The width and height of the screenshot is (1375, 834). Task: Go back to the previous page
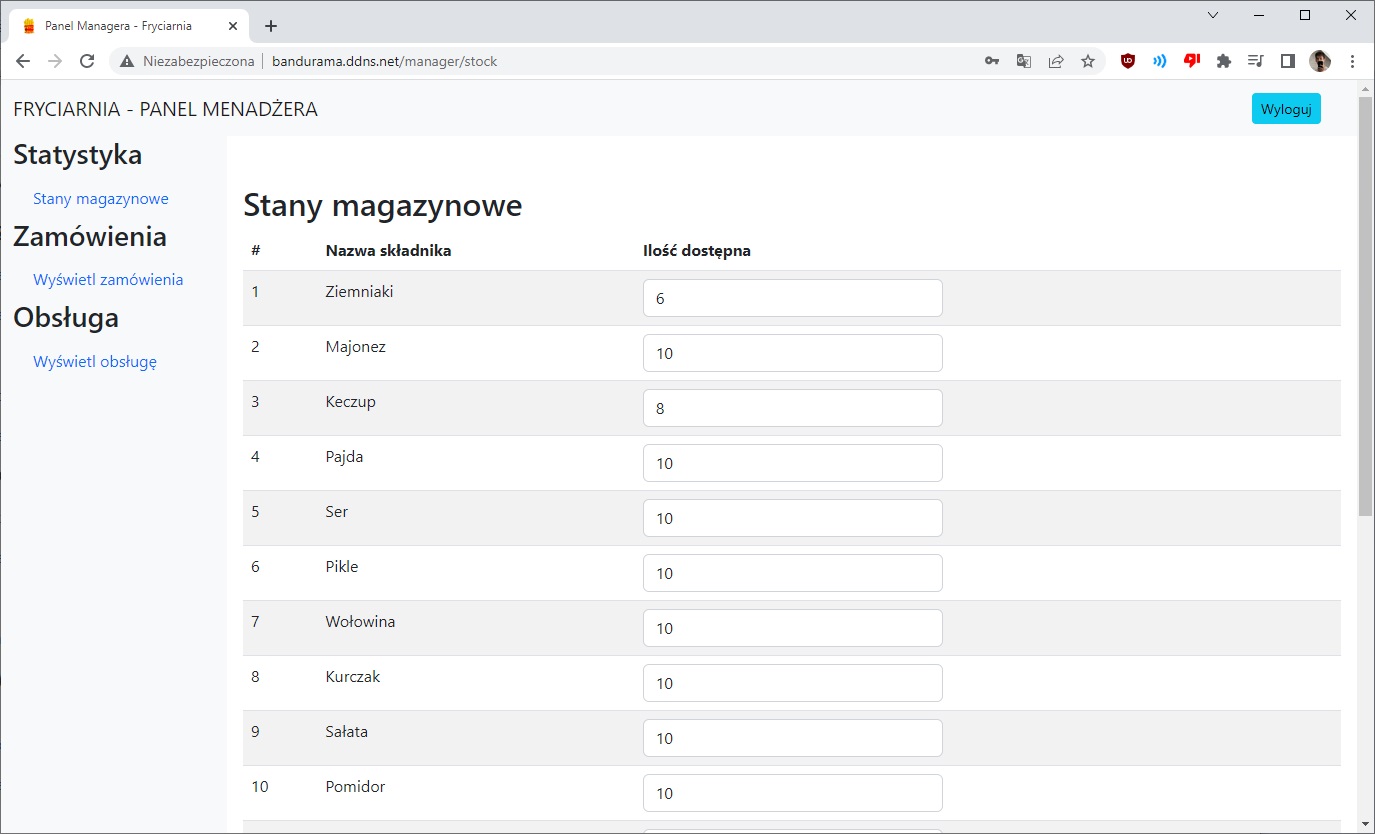click(x=23, y=61)
